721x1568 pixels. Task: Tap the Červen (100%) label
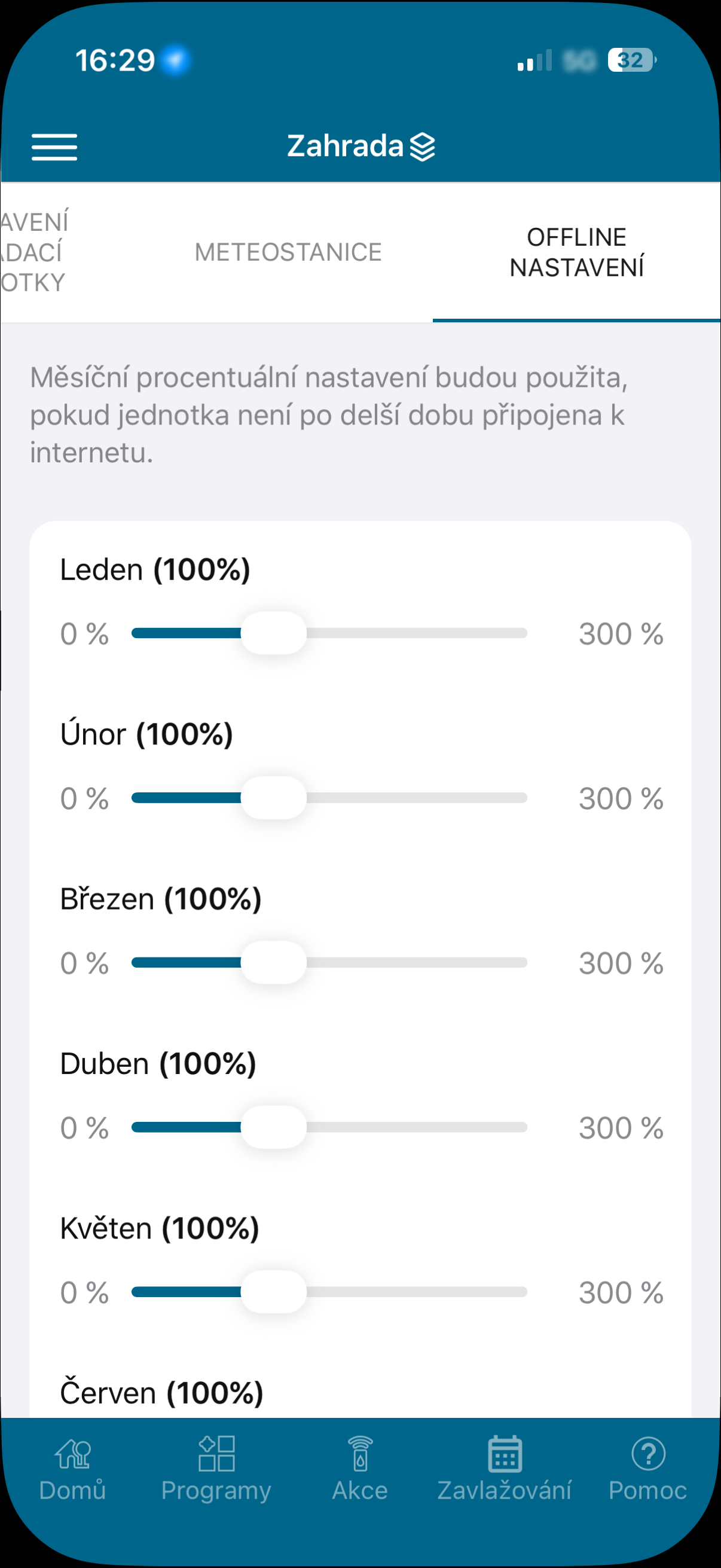(x=161, y=1393)
